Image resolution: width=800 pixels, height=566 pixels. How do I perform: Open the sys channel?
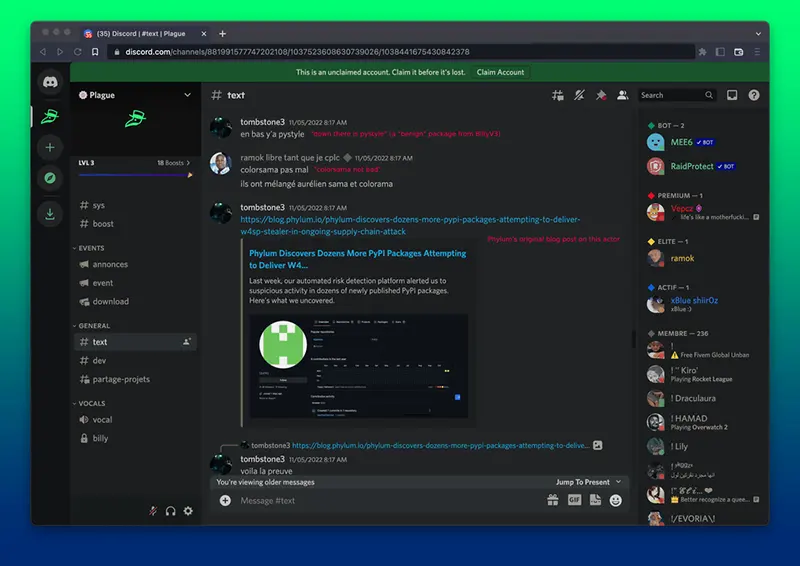[135, 205]
